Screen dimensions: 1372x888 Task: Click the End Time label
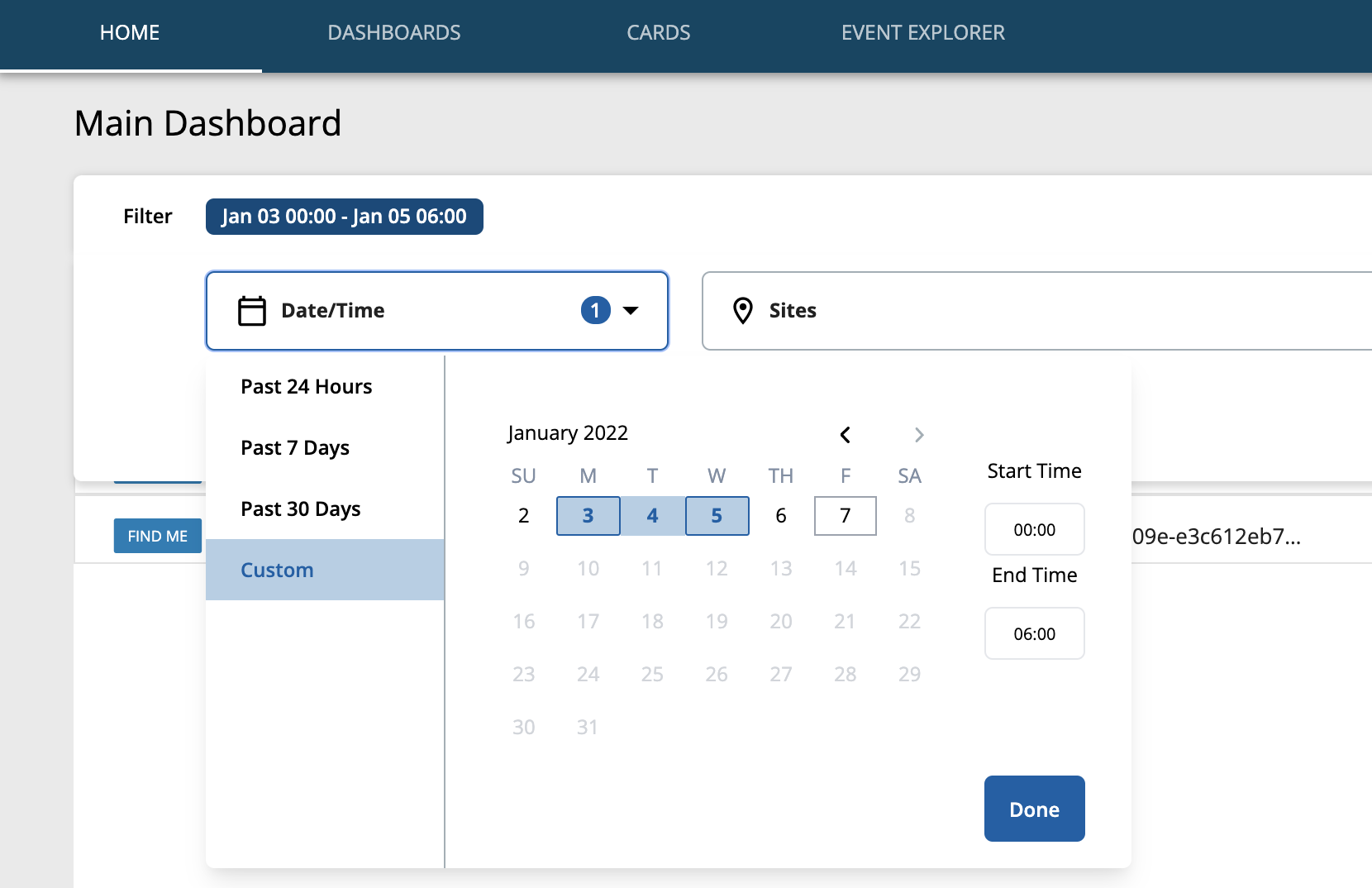1034,575
